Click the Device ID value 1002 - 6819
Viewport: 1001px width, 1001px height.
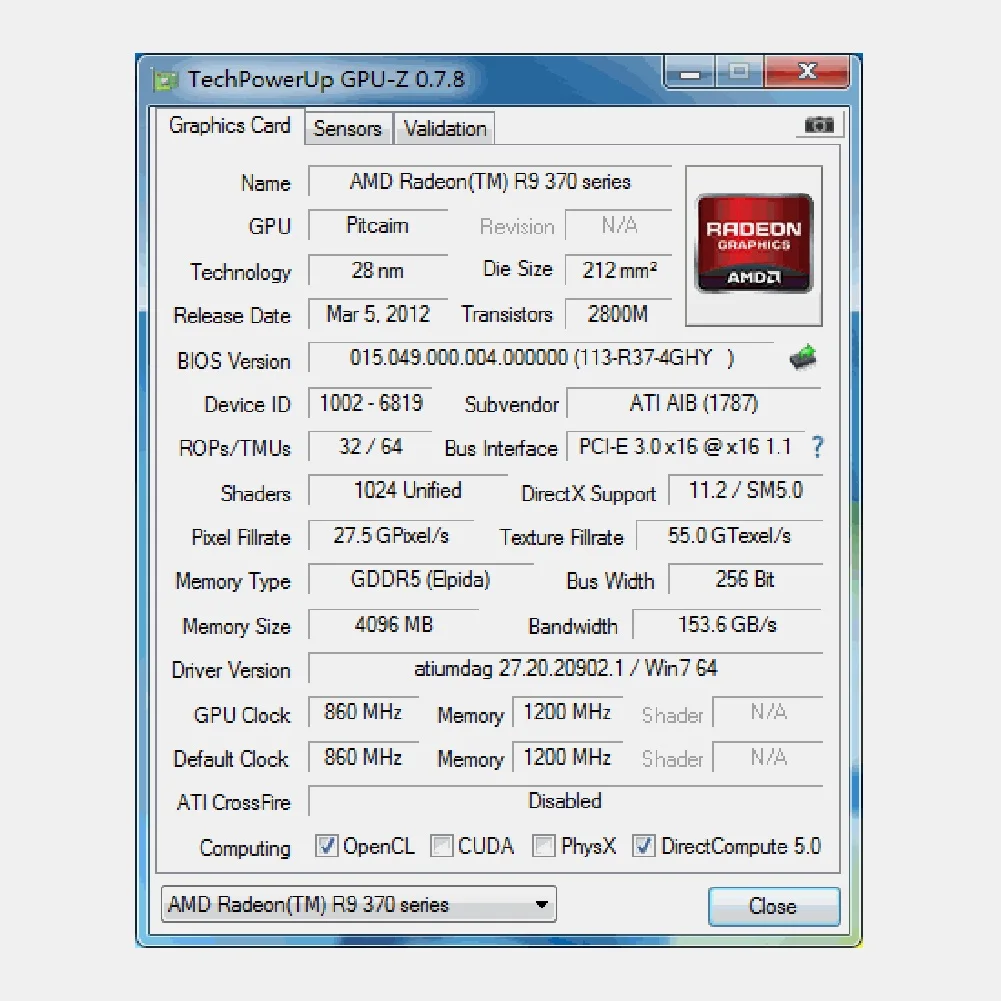coord(371,403)
